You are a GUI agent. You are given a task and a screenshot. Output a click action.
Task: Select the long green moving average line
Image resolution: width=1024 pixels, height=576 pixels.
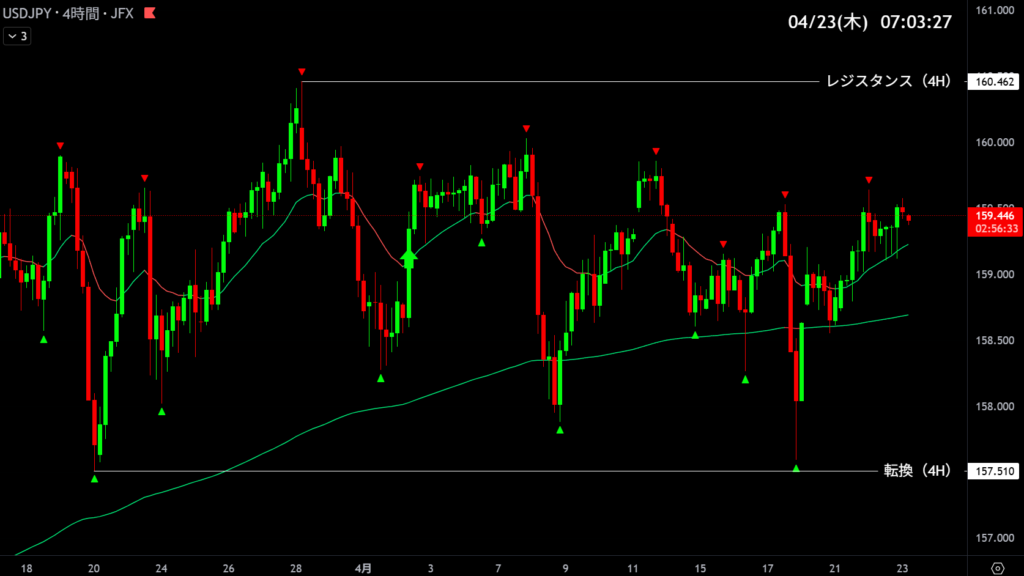coord(400,405)
